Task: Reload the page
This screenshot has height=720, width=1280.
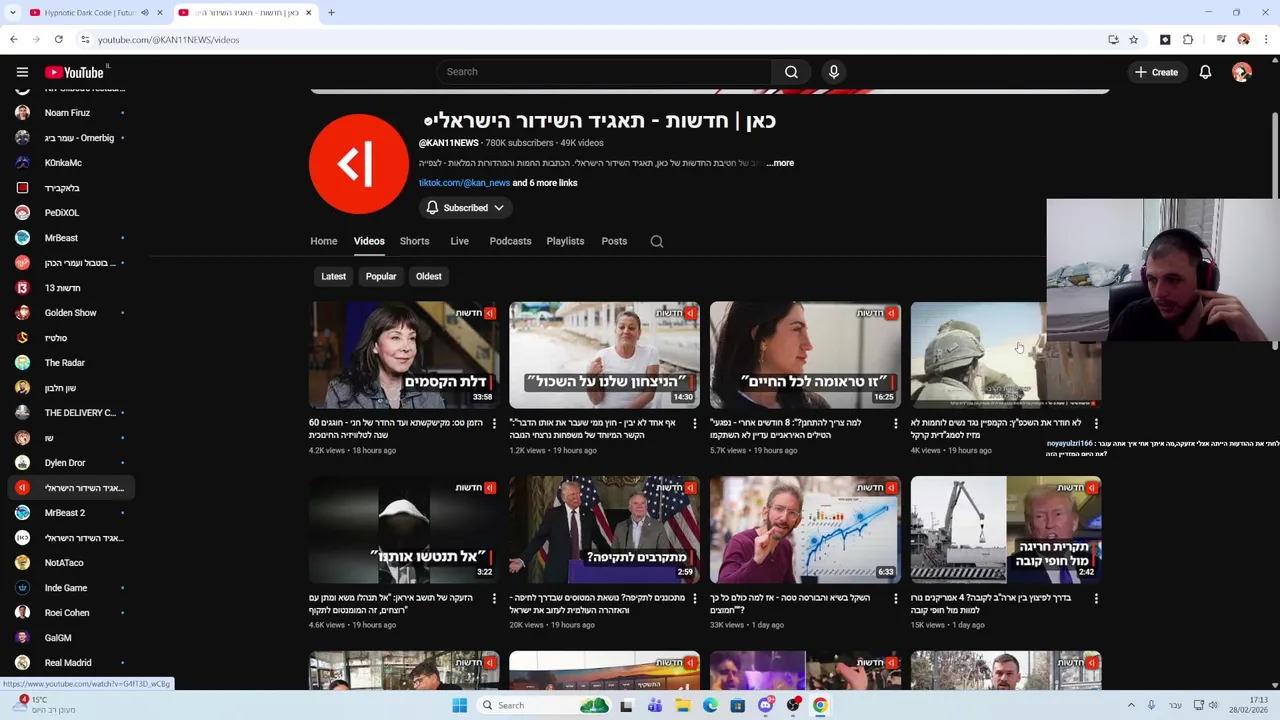Action: 59,40
